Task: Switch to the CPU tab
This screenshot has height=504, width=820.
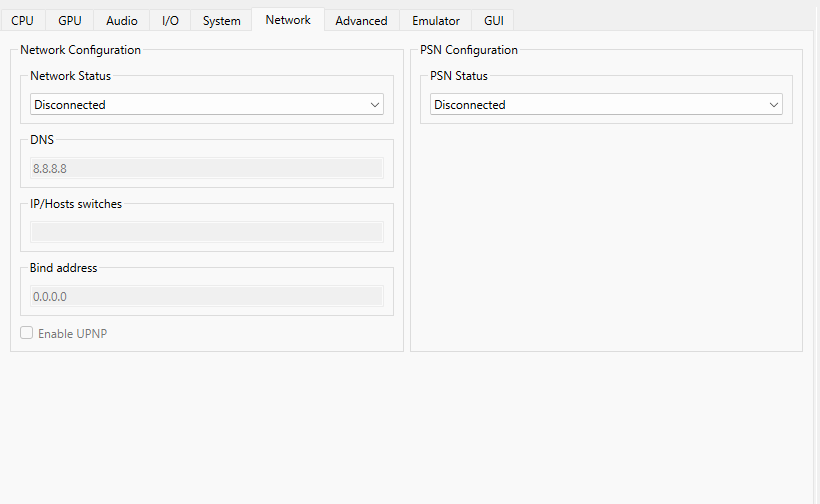Action: [x=22, y=21]
